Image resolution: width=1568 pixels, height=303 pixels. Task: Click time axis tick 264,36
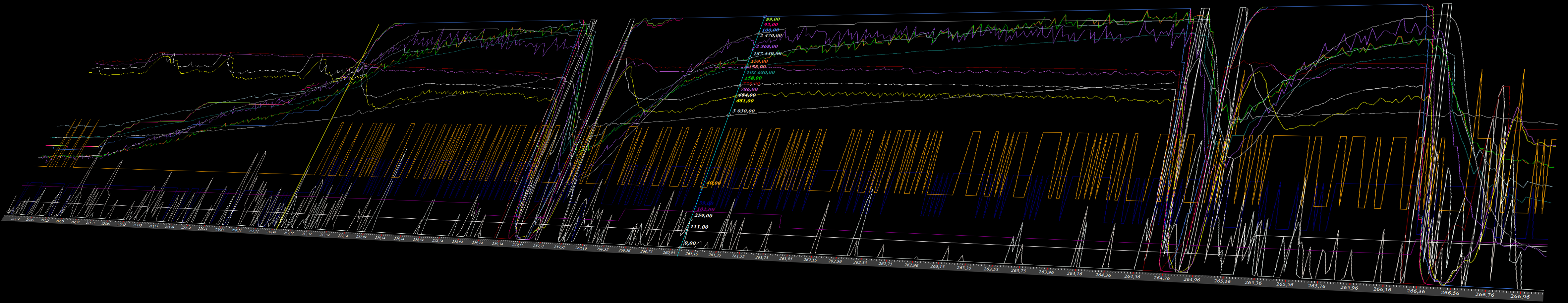pos(1103,275)
